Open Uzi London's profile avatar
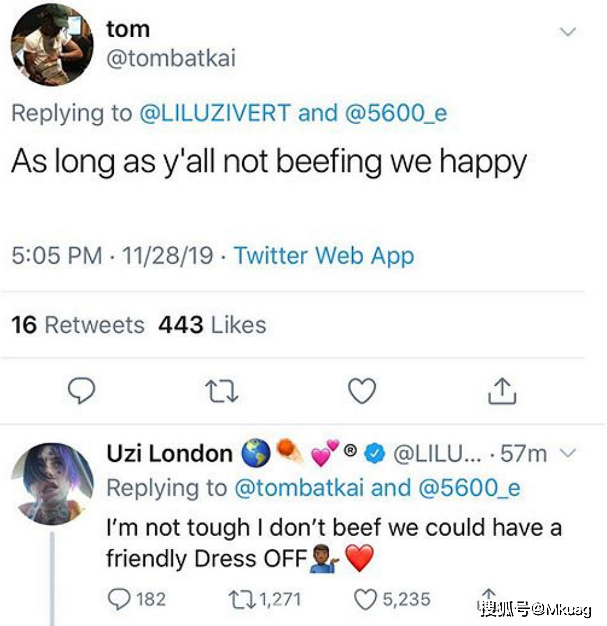 53,485
